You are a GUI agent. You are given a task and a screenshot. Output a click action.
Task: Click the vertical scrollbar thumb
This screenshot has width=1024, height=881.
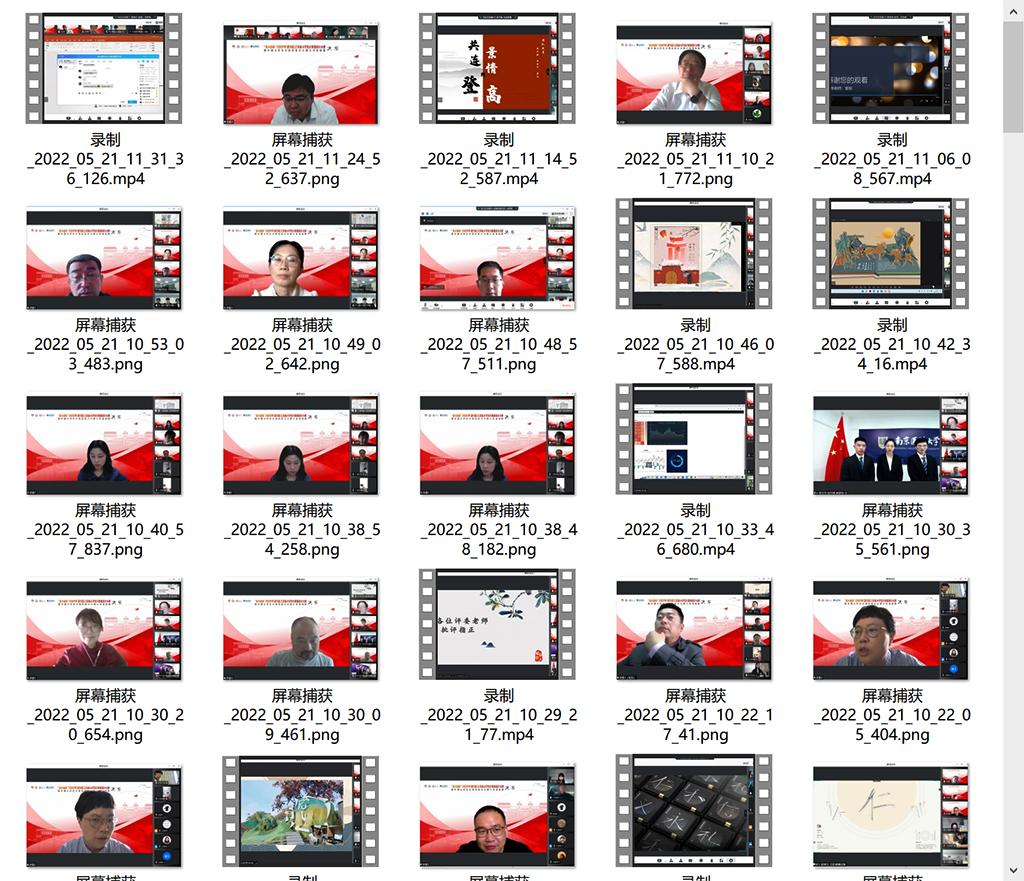(1012, 75)
